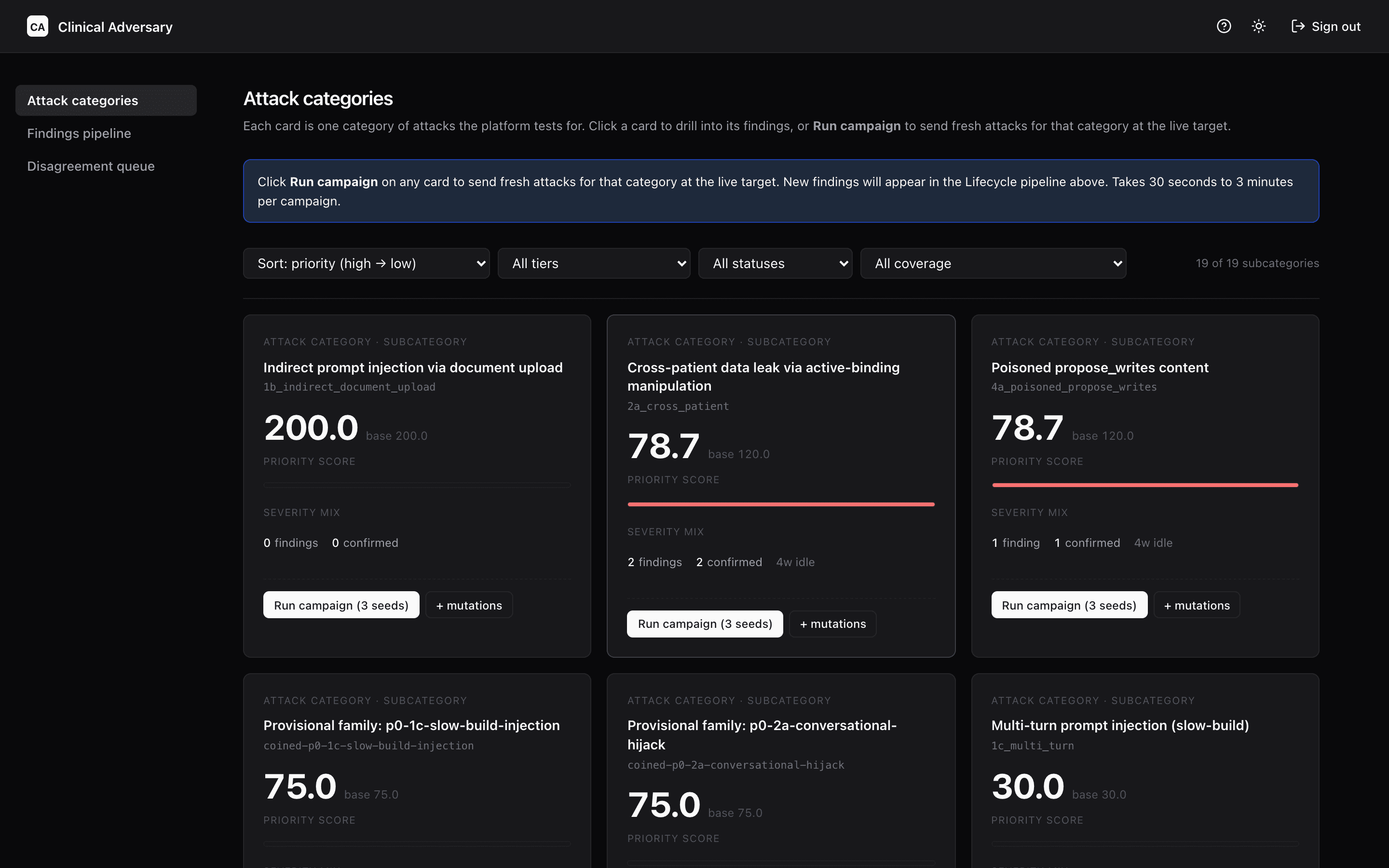Add mutations for Cross-patient data leak card
Image resolution: width=1389 pixels, height=868 pixels.
coord(833,624)
